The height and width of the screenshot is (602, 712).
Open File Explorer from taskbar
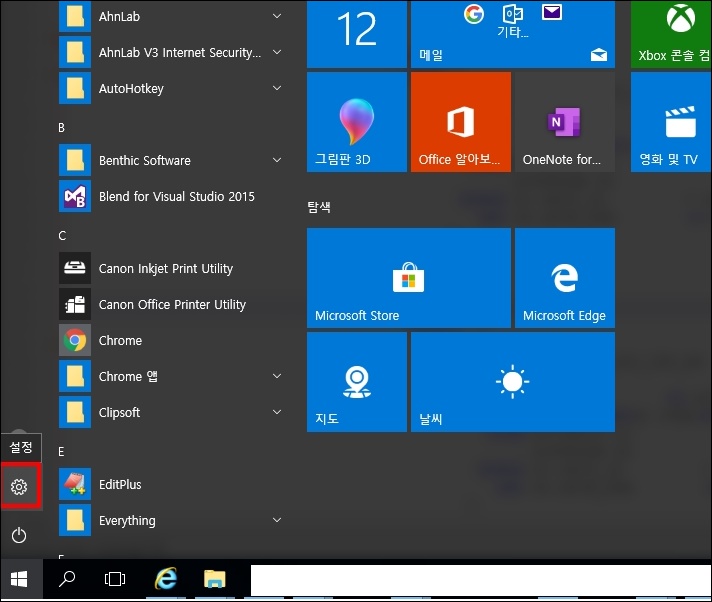click(215, 579)
